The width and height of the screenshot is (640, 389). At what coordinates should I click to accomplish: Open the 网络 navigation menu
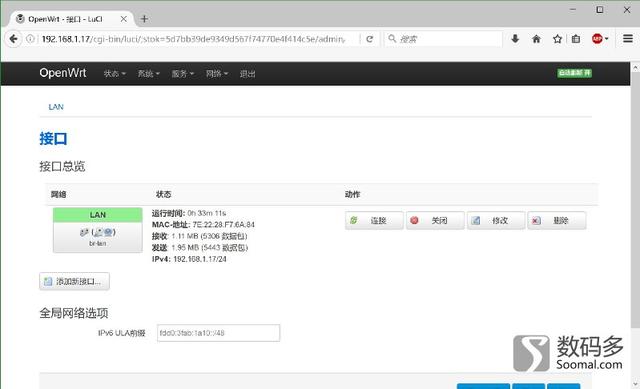pyautogui.click(x=216, y=74)
